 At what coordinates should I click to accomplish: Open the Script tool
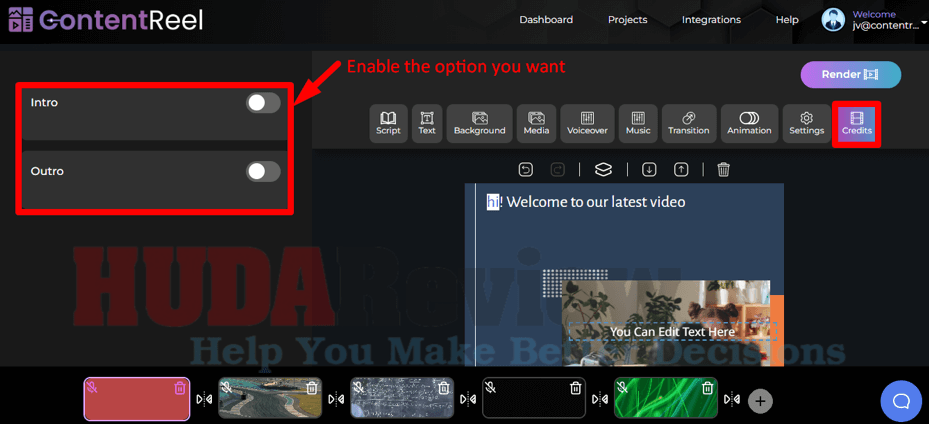click(x=389, y=124)
